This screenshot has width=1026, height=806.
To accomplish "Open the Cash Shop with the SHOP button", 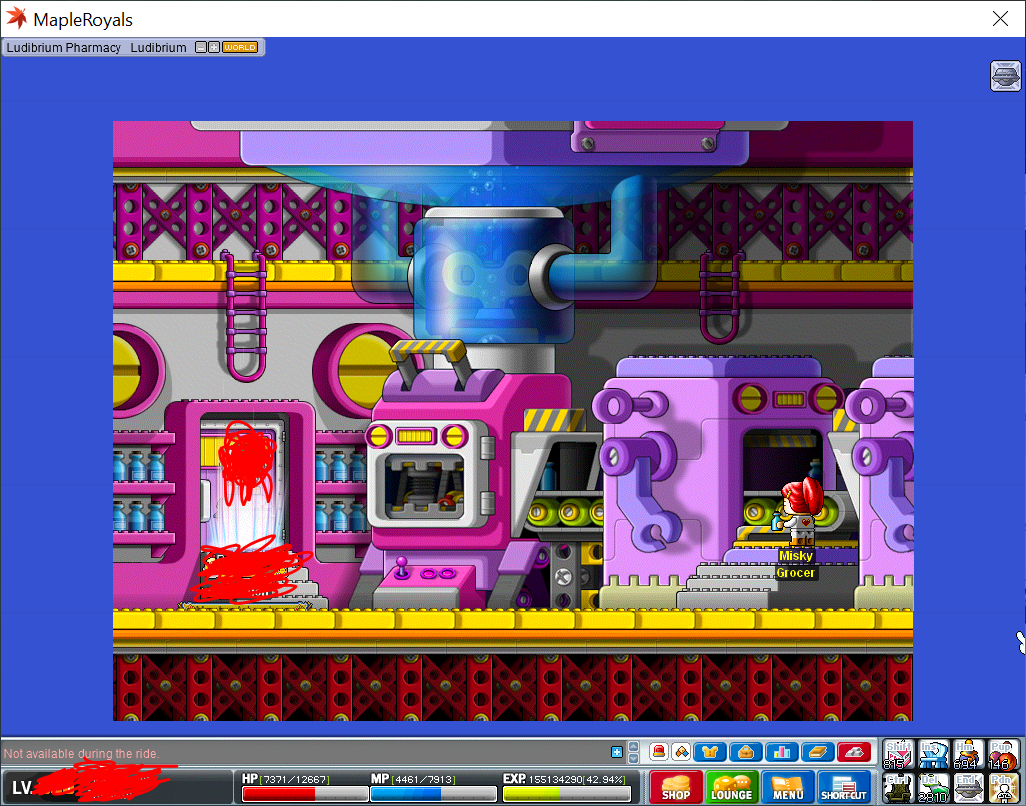I will [x=676, y=787].
